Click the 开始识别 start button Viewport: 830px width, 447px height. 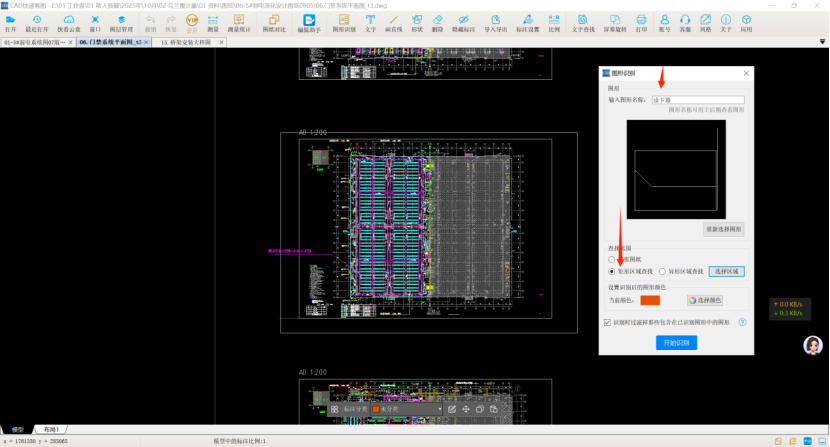tap(677, 343)
